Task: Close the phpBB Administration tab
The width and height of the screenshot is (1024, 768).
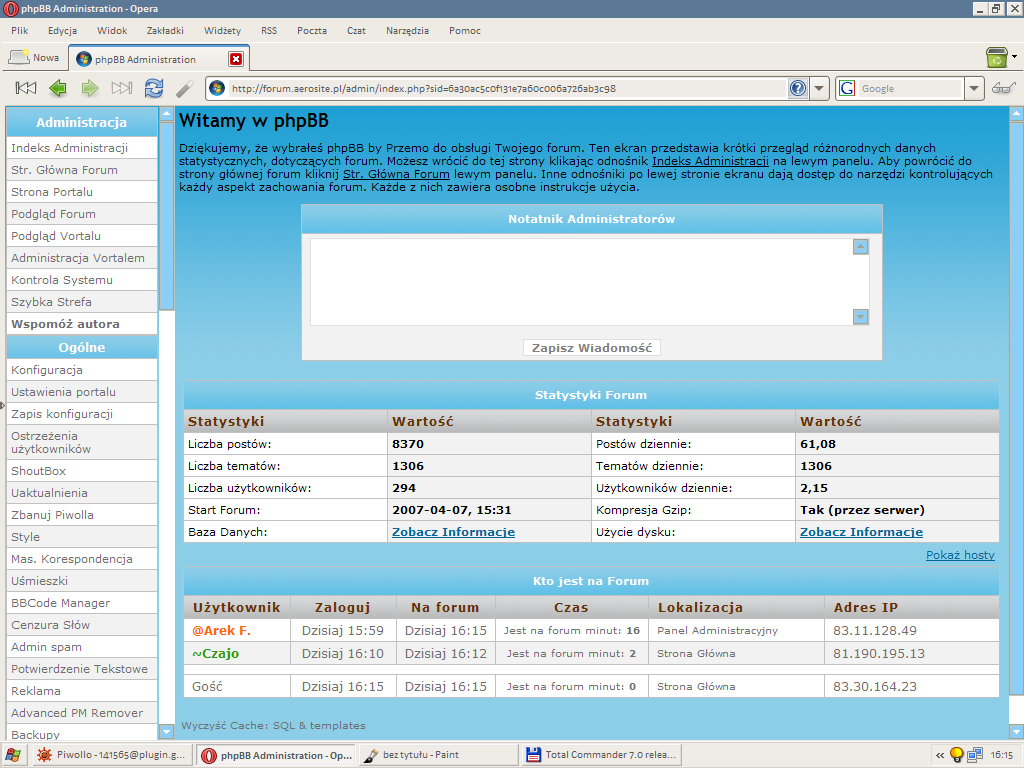Action: [236, 59]
